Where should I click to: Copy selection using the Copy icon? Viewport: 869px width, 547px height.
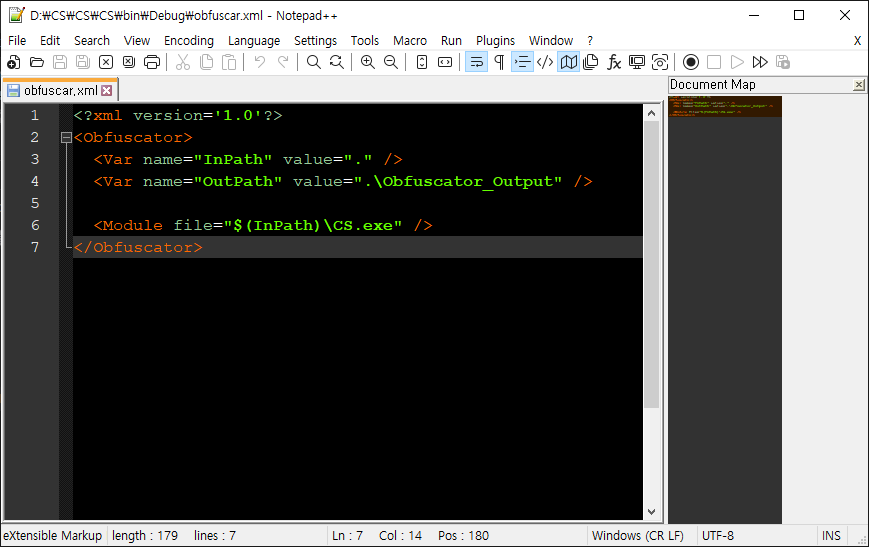point(206,62)
